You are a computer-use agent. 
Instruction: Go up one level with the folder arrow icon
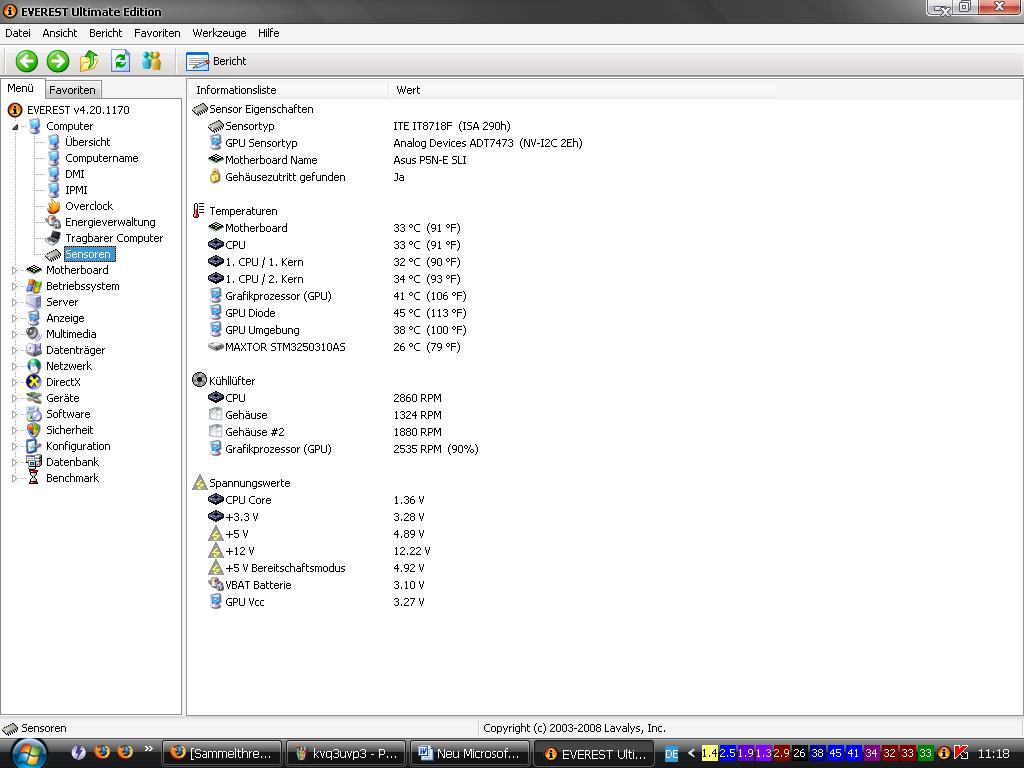point(89,61)
